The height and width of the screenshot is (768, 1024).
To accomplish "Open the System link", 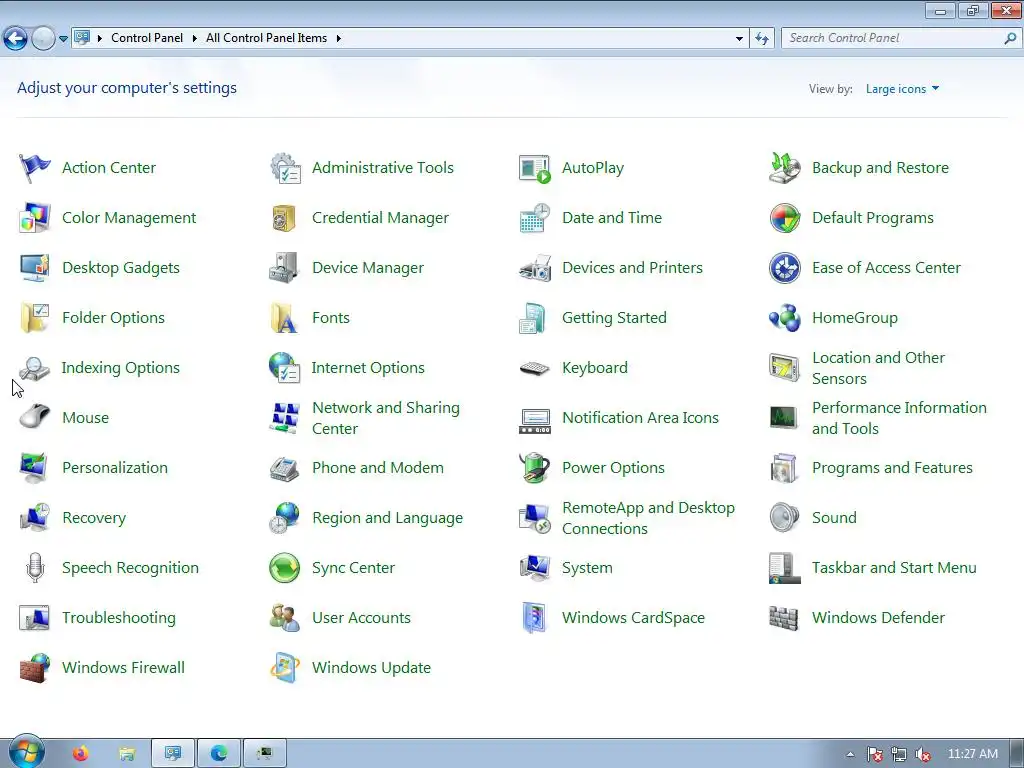I will tap(587, 568).
